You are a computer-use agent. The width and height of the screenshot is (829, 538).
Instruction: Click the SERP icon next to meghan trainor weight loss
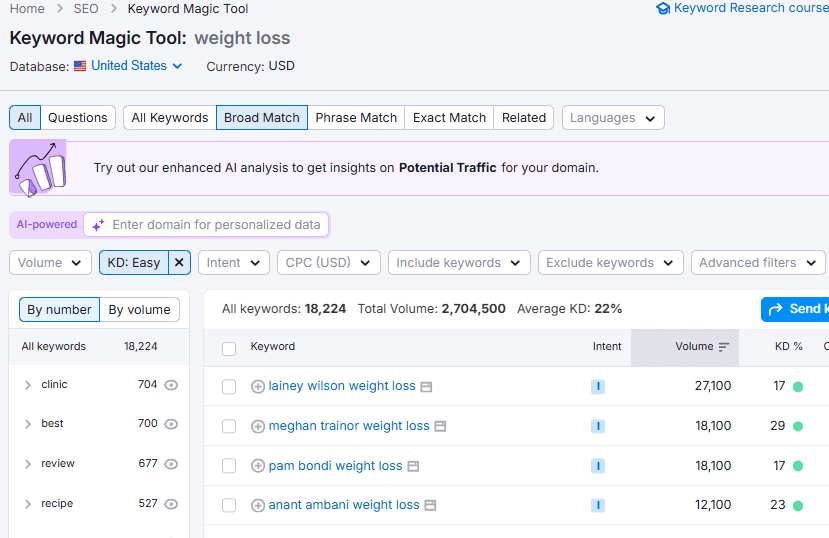(440, 426)
